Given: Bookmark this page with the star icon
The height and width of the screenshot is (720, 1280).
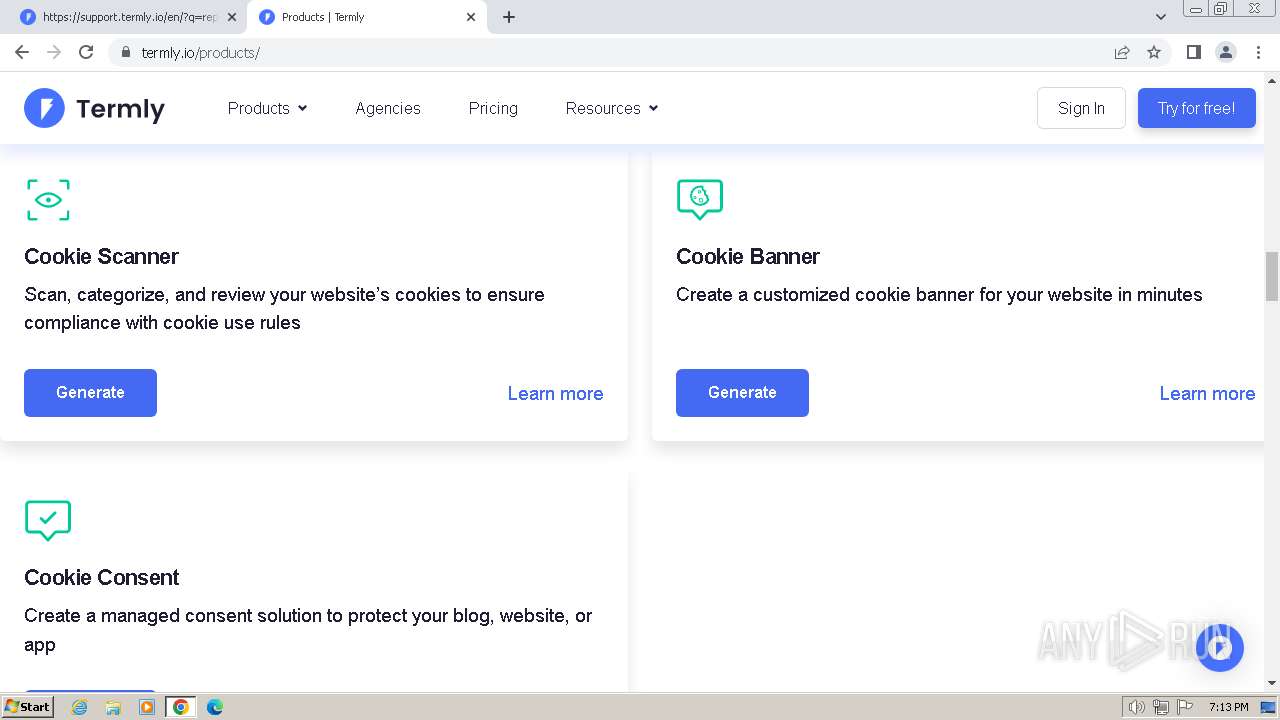Looking at the screenshot, I should point(1154,52).
